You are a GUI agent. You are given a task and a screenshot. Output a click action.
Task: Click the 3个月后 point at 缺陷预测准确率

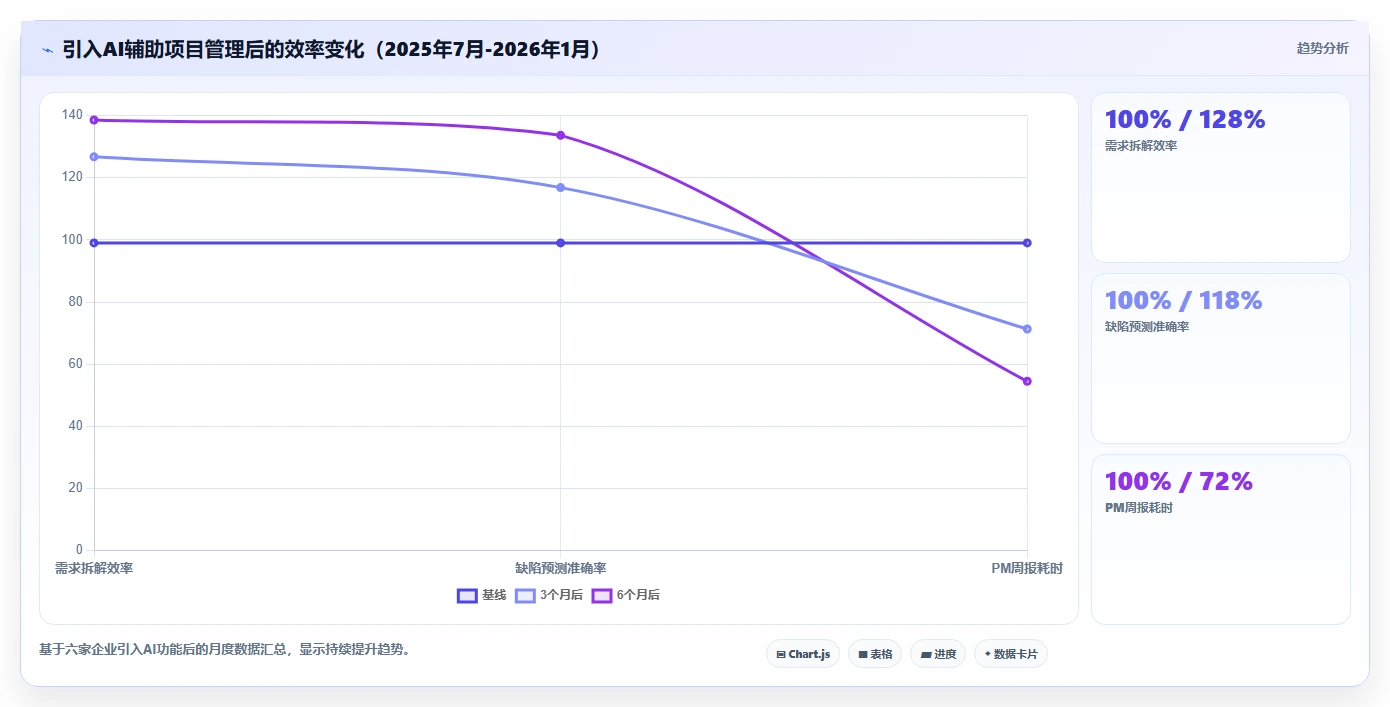(561, 188)
